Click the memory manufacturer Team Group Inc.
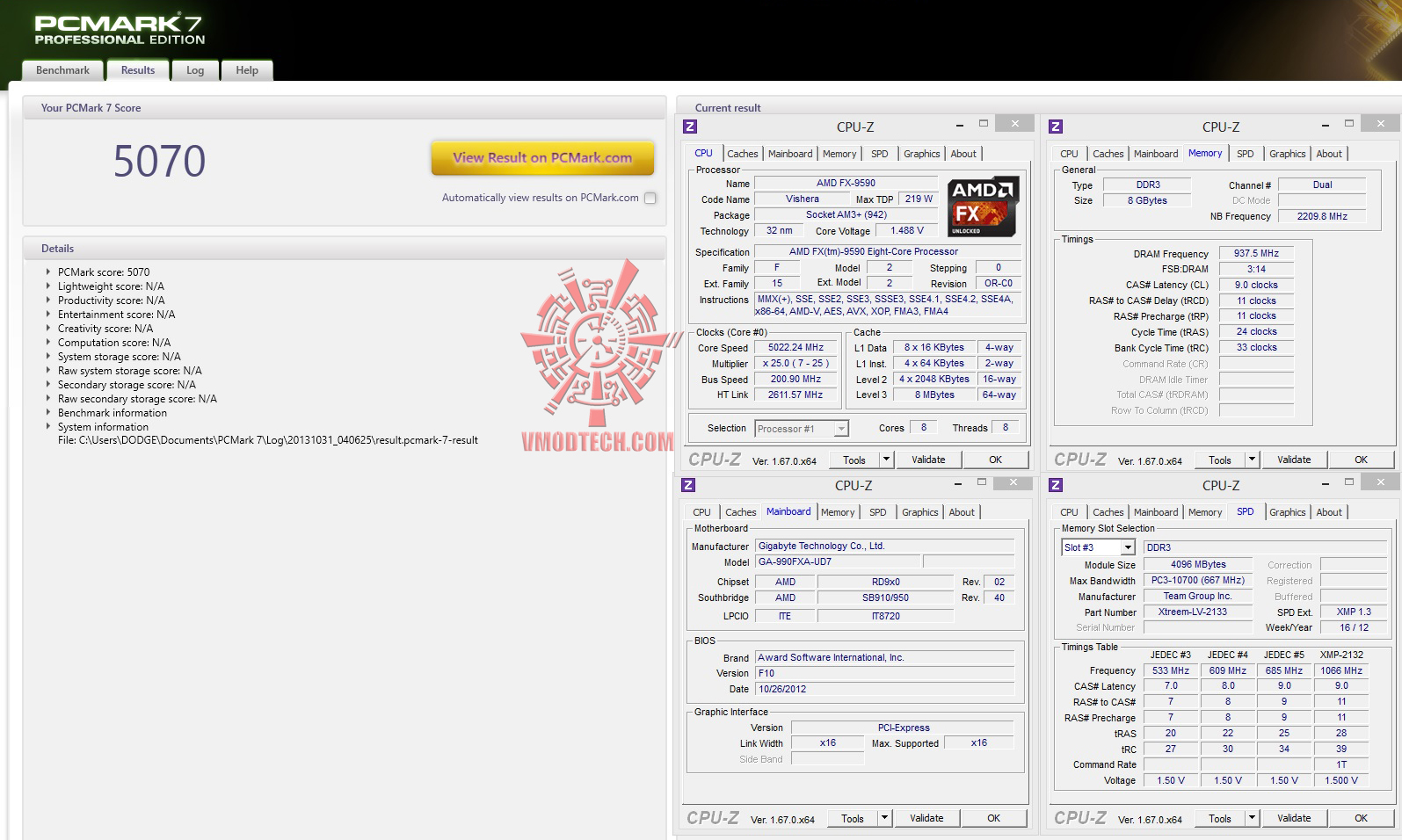This screenshot has width=1402, height=840. click(1198, 597)
